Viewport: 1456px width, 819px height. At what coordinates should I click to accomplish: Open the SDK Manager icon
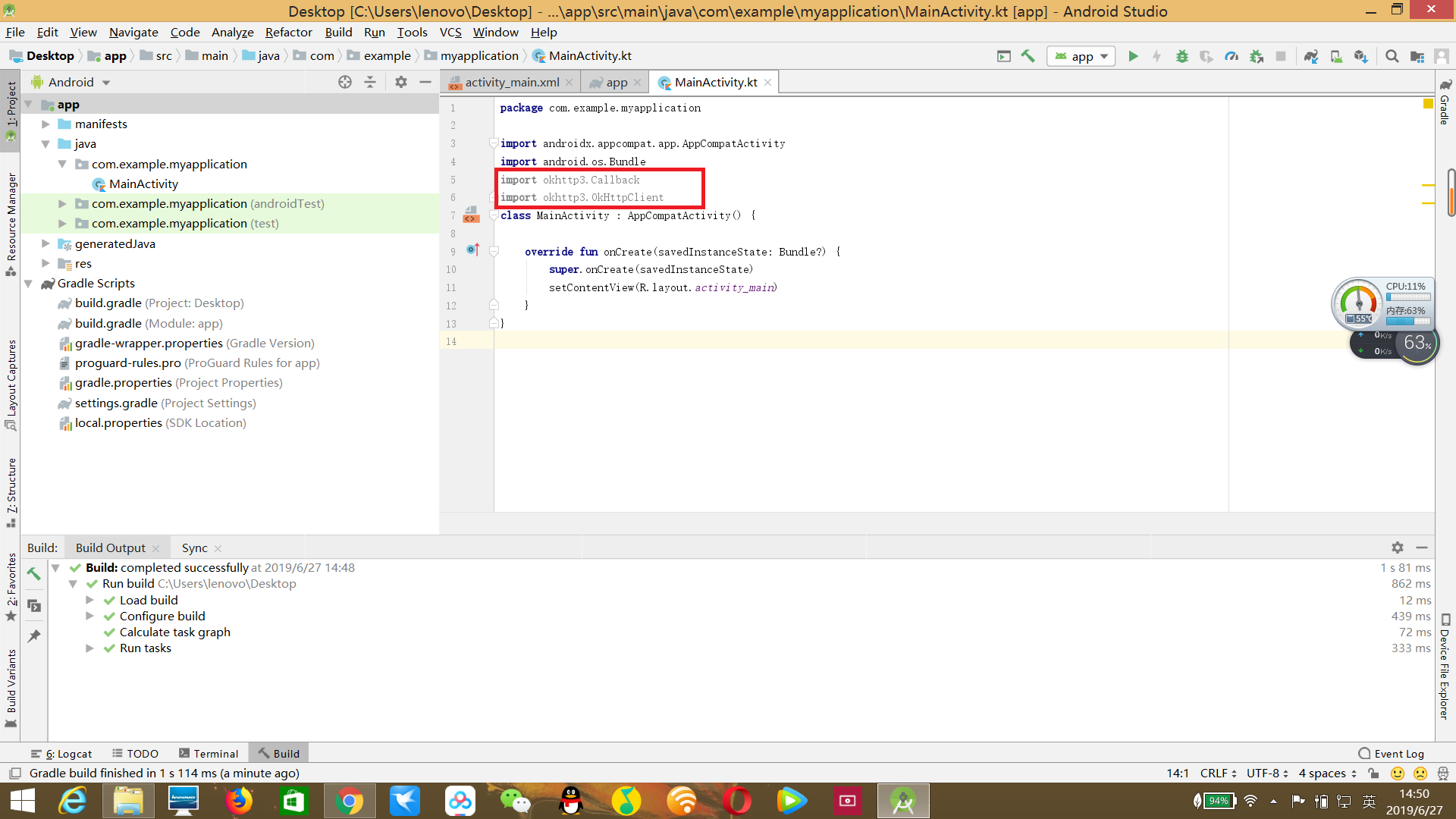coord(1361,56)
